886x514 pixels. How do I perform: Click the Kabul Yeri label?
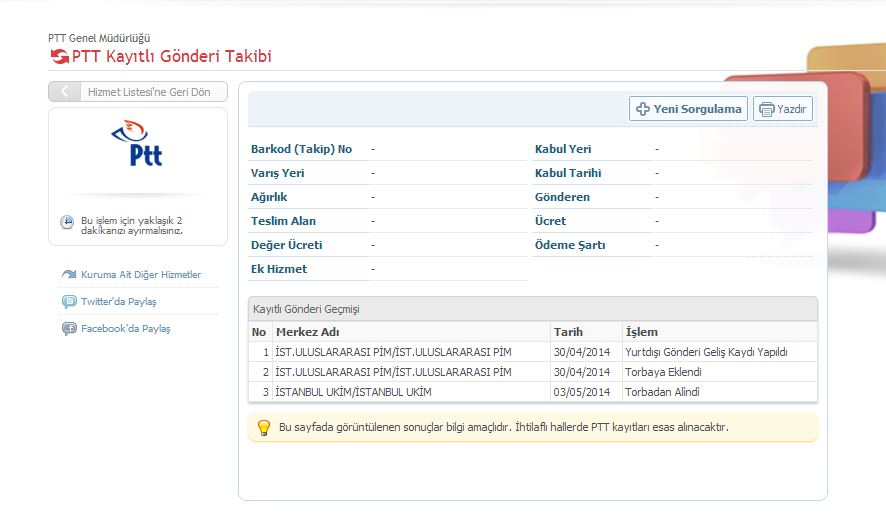pyautogui.click(x=563, y=149)
